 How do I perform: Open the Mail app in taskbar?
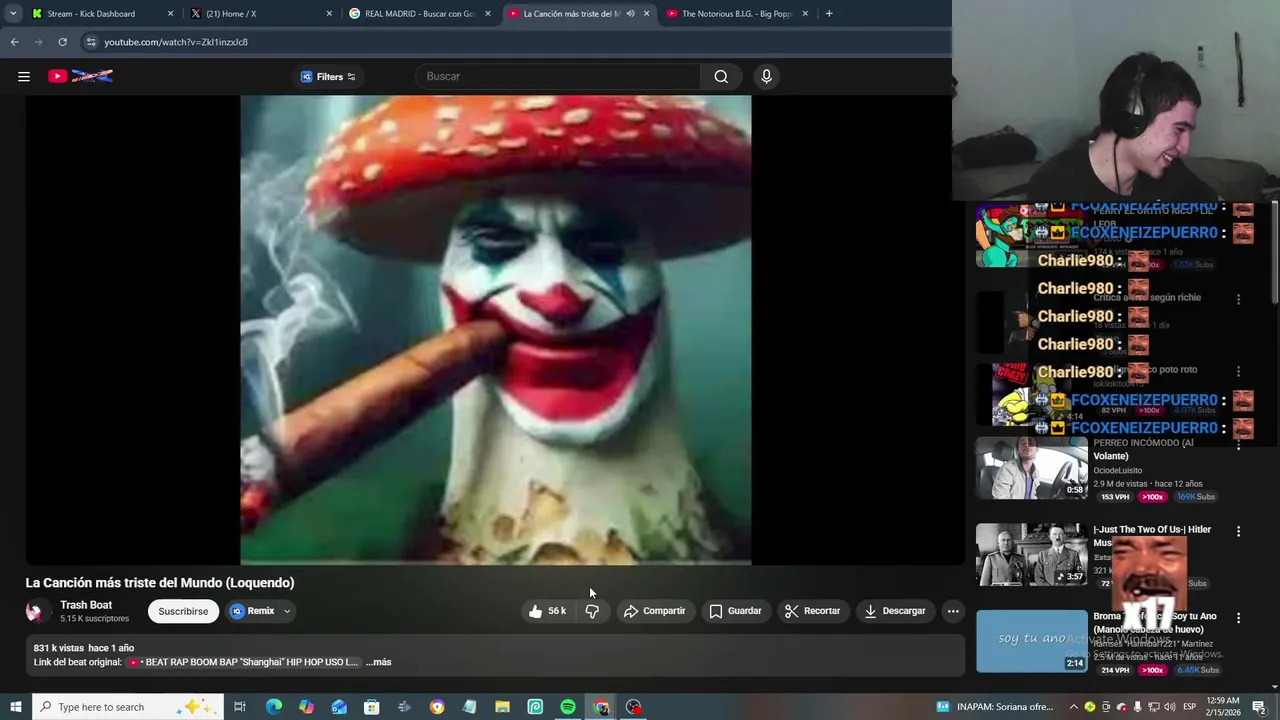339,707
